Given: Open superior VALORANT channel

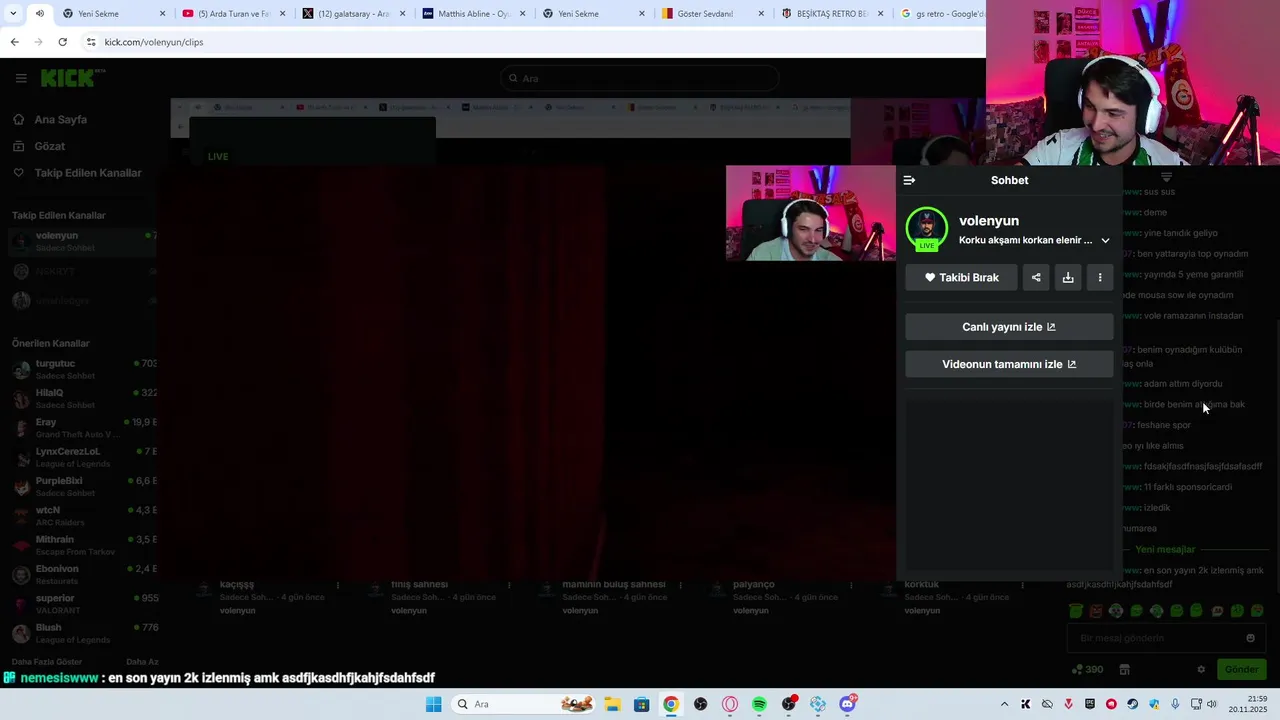Looking at the screenshot, I should point(83,604).
